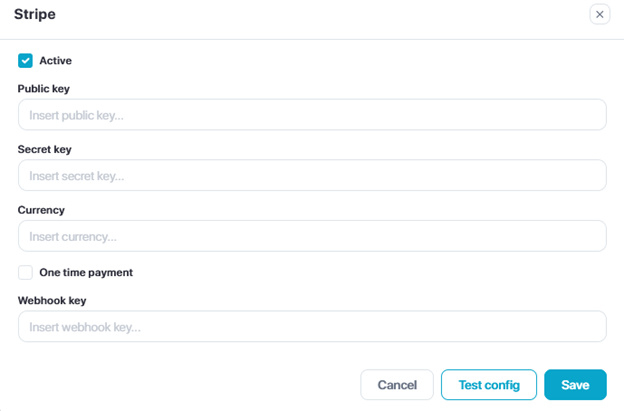Click the "Webhook key" field label
Viewport: 624px width, 411px height.
pyautogui.click(x=51, y=300)
